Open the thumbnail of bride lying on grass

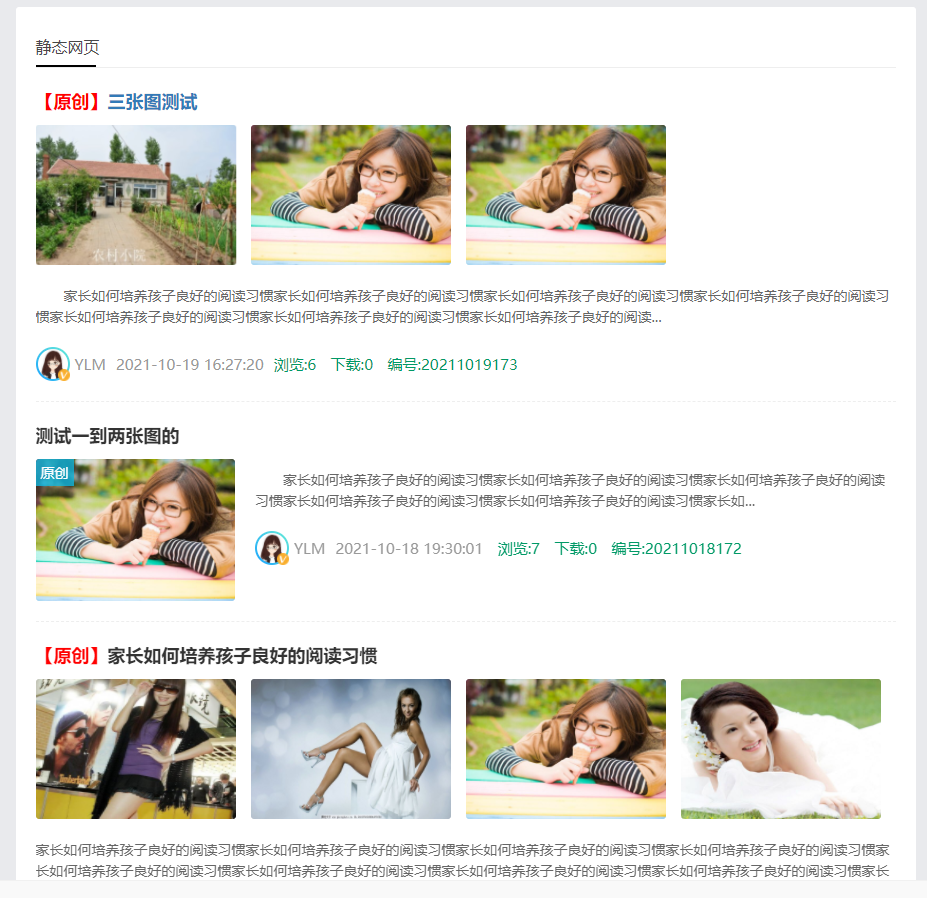(781, 749)
